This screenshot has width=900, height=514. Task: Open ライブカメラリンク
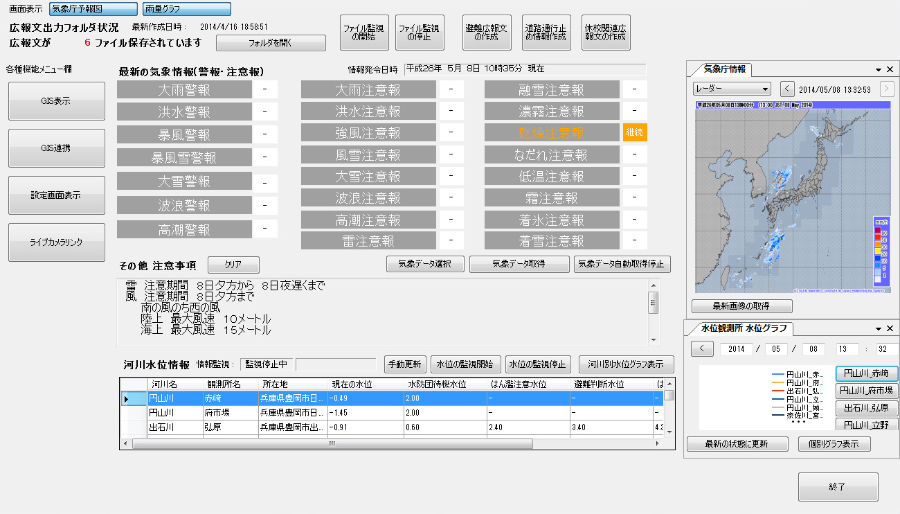click(56, 242)
